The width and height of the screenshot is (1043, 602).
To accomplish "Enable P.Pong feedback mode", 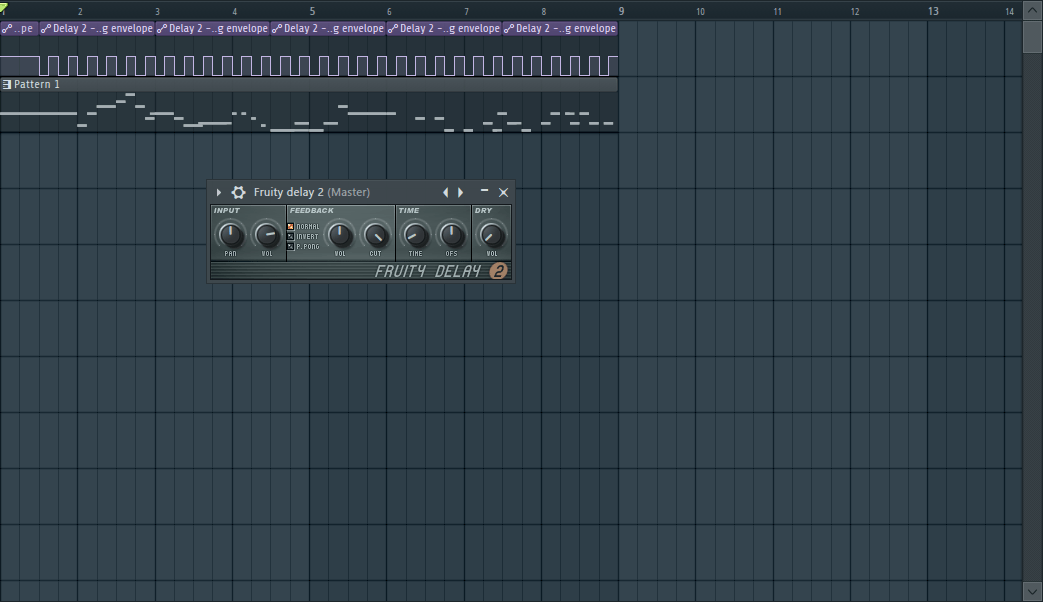I will pyautogui.click(x=291, y=246).
